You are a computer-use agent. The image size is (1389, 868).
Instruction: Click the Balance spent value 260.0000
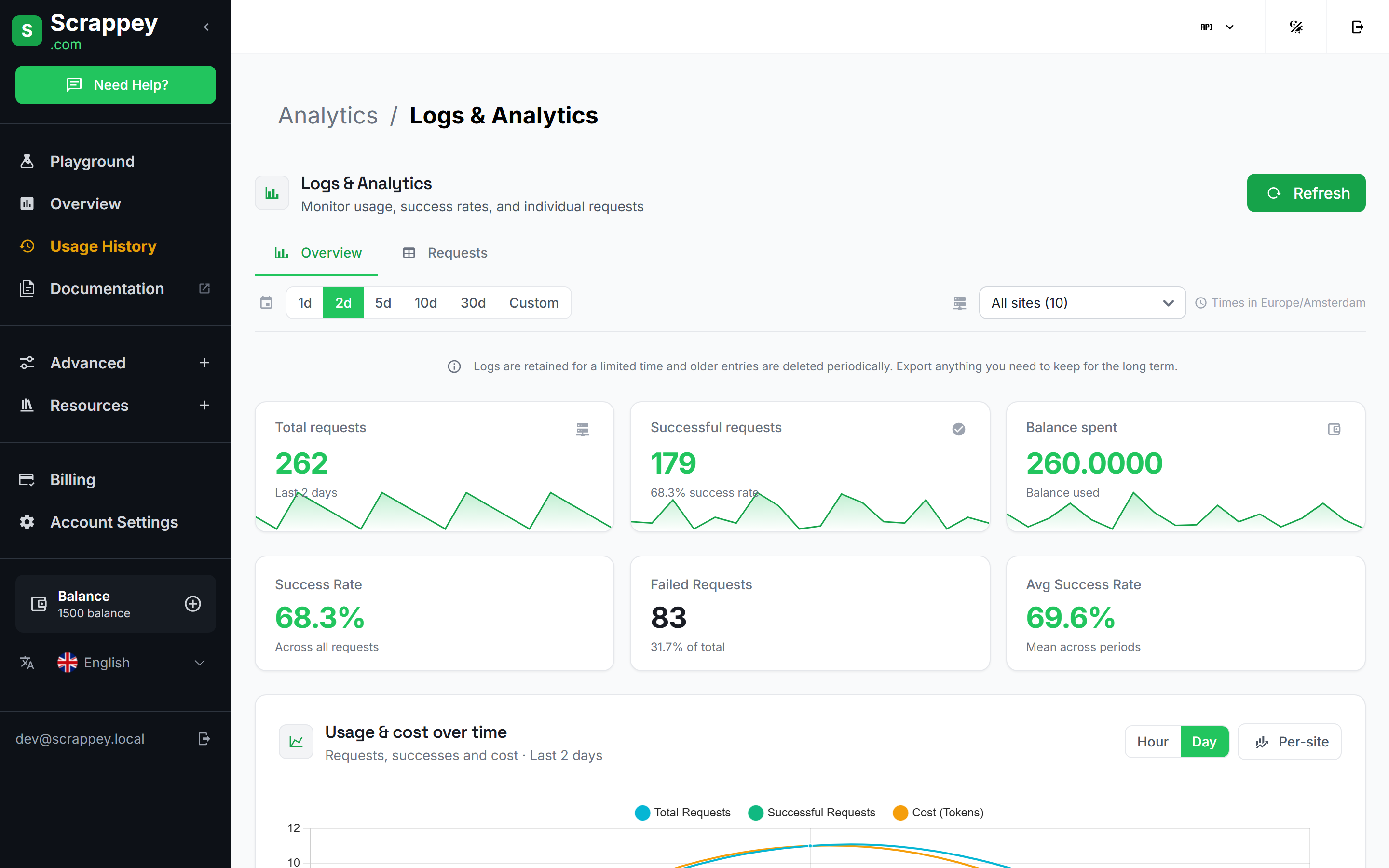[x=1094, y=463]
